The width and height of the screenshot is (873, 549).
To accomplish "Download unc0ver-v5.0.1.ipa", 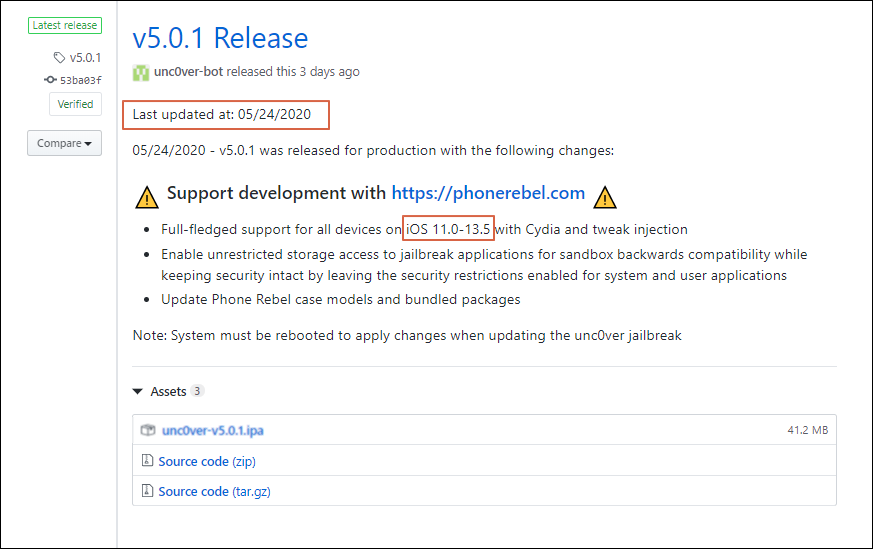I will coord(213,430).
